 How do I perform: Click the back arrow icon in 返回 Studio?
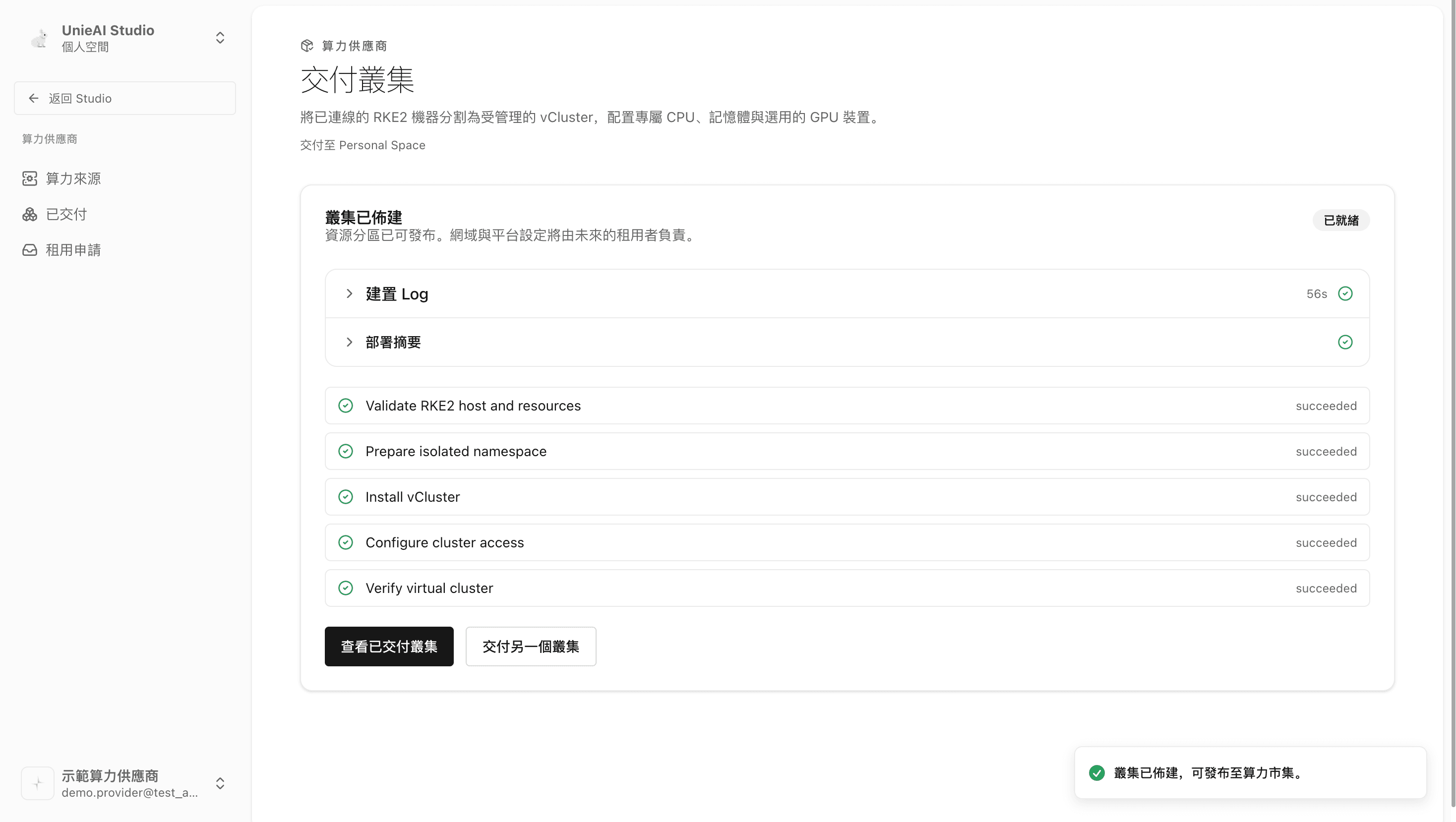pos(34,98)
